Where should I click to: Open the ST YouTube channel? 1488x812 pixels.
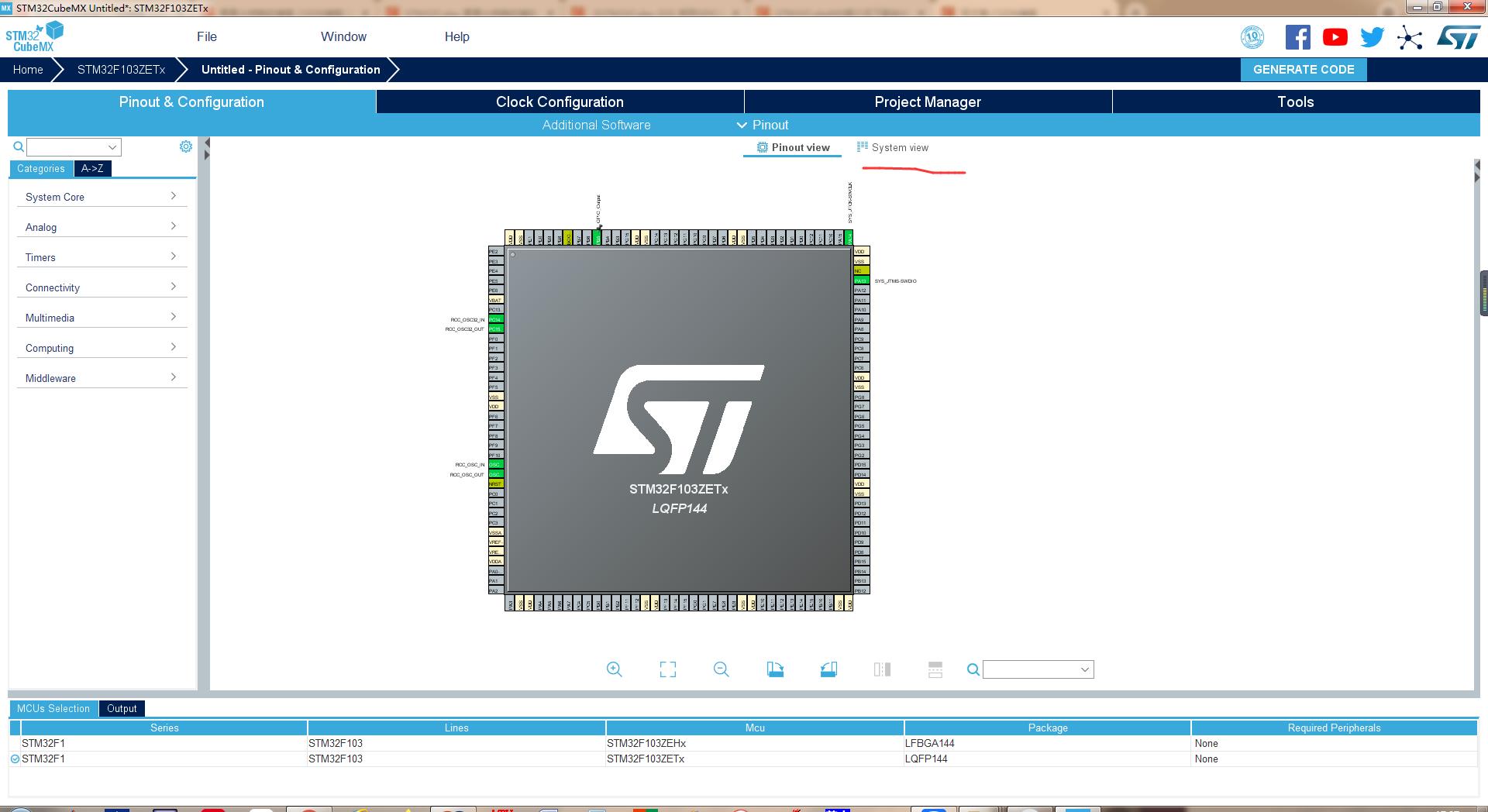[x=1335, y=37]
